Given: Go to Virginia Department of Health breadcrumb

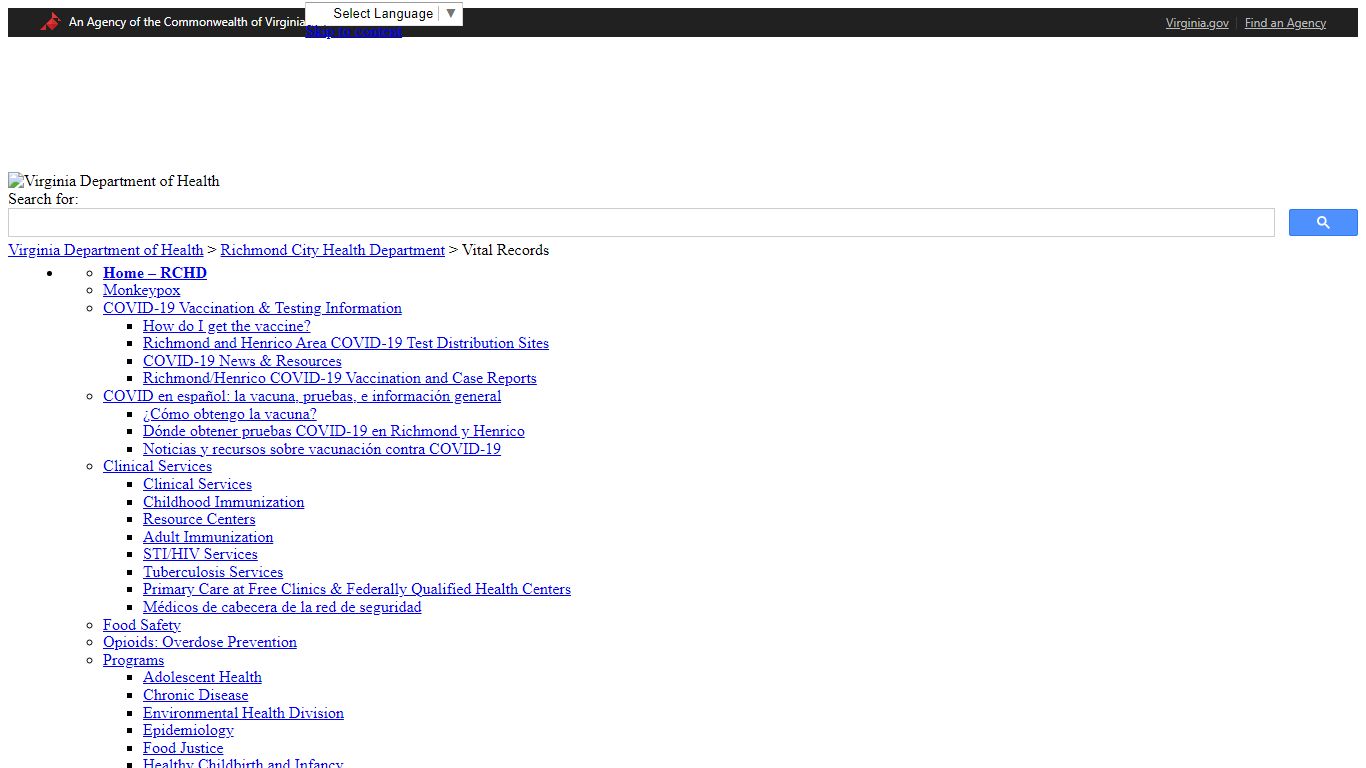Looking at the screenshot, I should [x=106, y=250].
